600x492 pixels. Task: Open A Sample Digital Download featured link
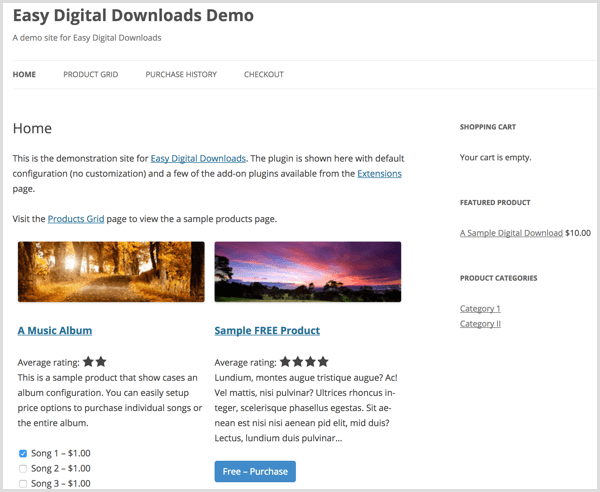511,233
